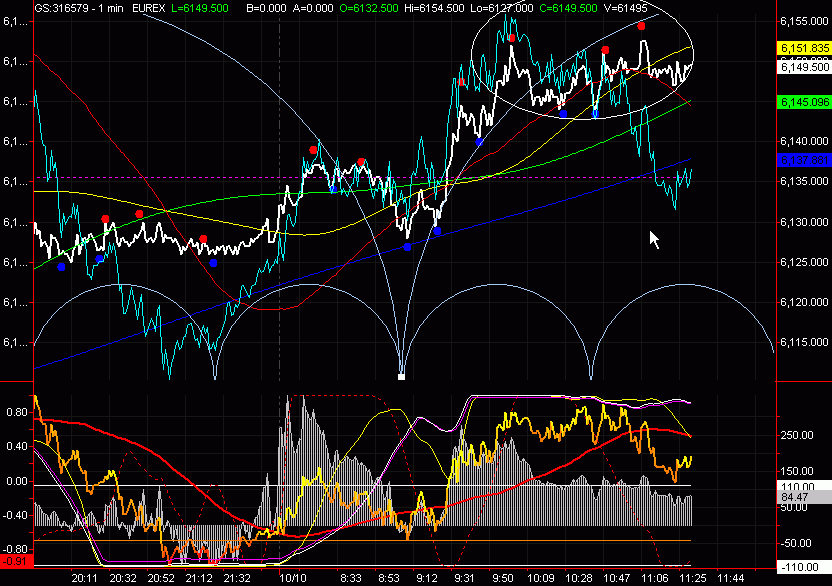Click the yellow 6,151.835 price label
The height and width of the screenshot is (586, 832).
point(803,47)
